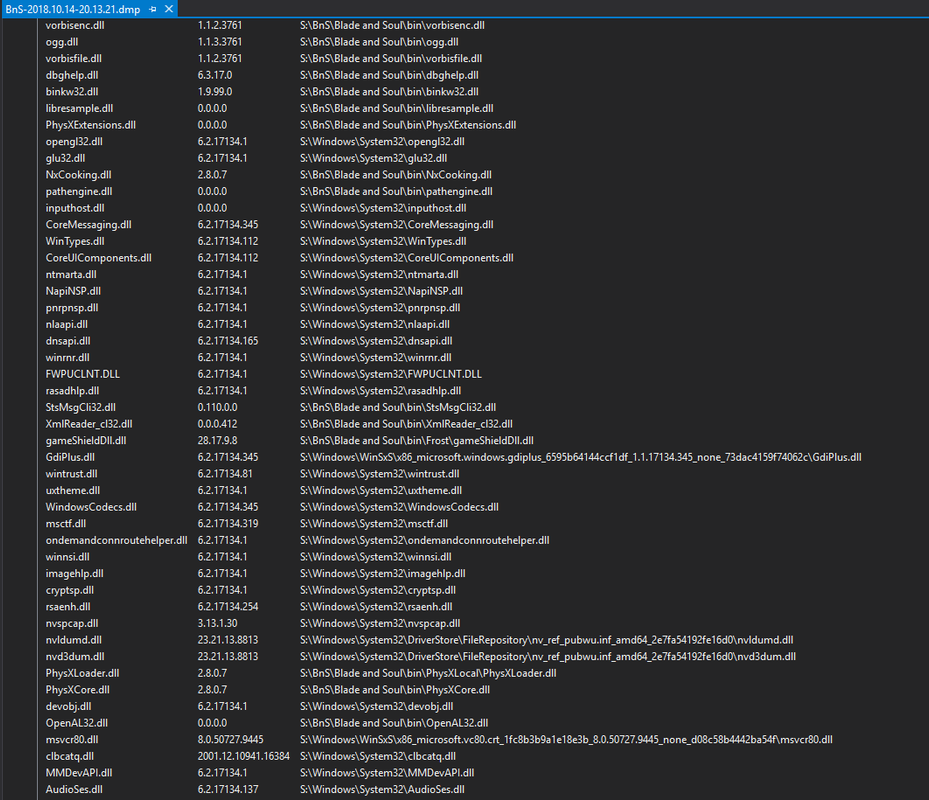Screen dimensions: 929x800
Task: Click libresample.dll module name
Action: click(x=79, y=108)
